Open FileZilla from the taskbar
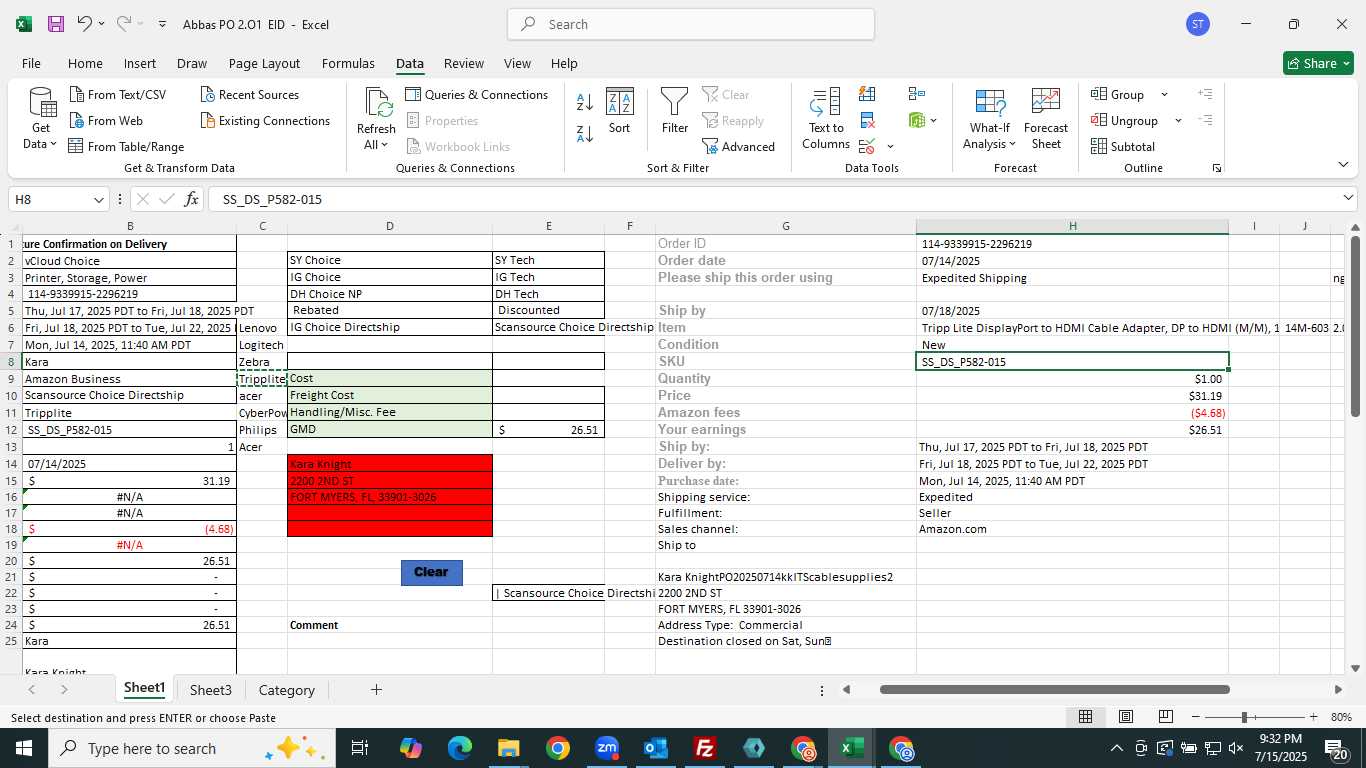Screen dimensions: 1366x768 (705, 748)
